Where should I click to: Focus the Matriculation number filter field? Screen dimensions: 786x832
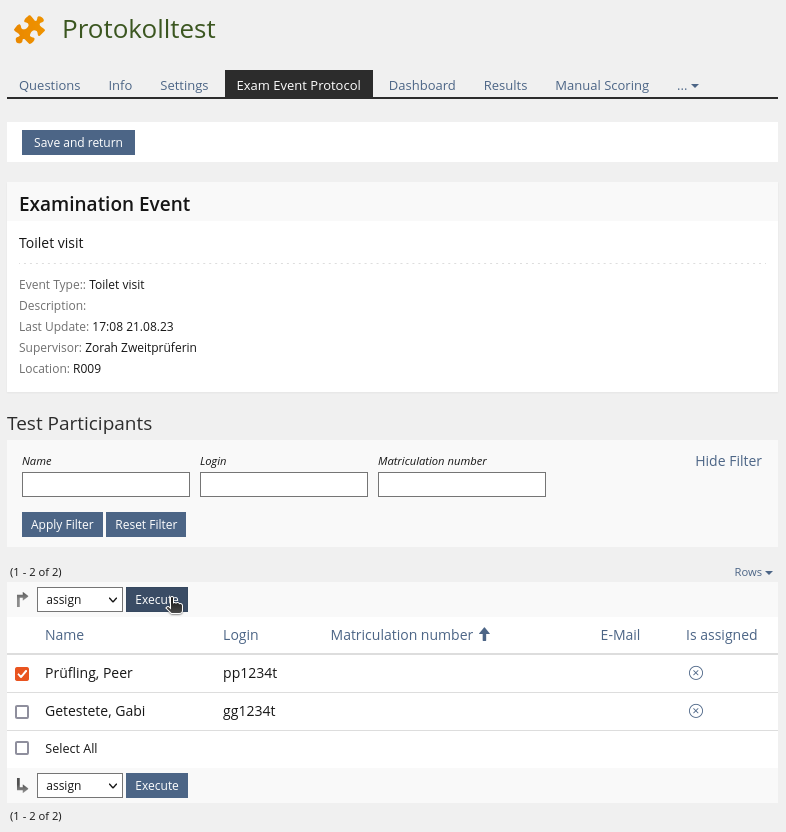[x=462, y=485]
